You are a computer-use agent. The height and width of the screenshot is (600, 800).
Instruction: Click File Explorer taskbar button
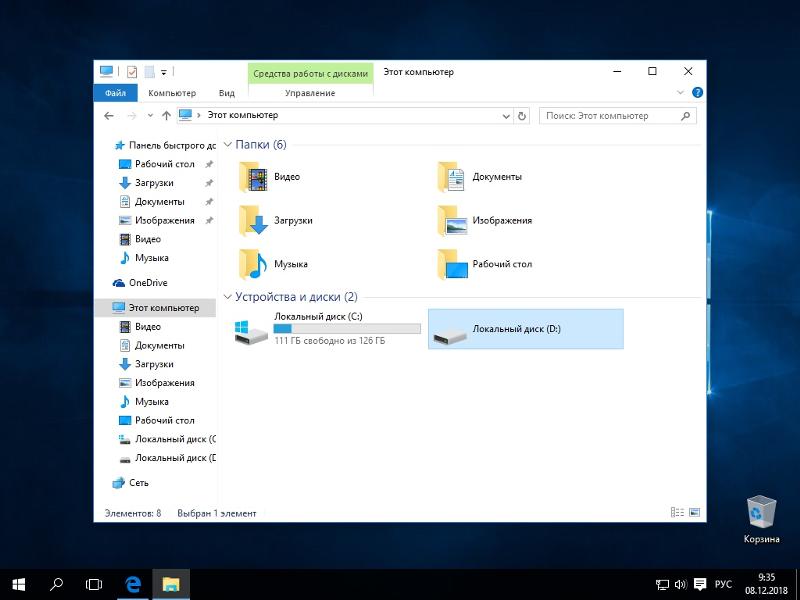click(171, 584)
